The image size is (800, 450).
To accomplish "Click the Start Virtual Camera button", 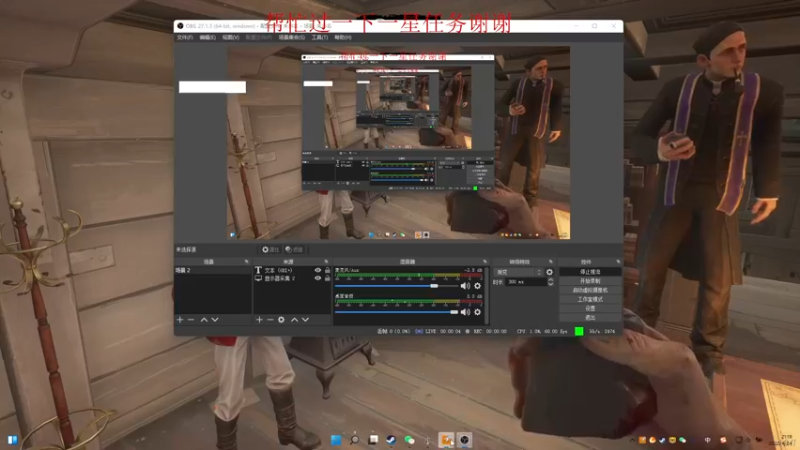I will click(590, 290).
